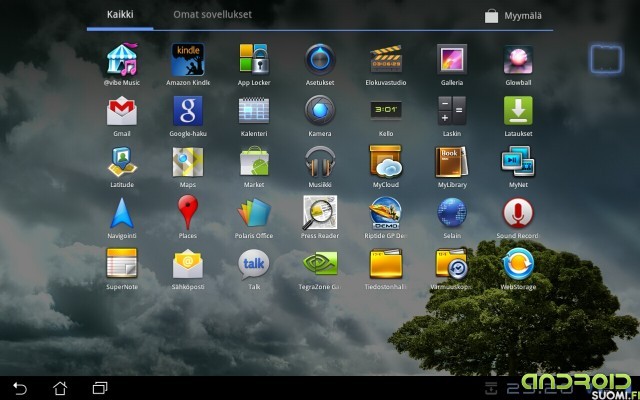
Task: Open the @vibe Music app
Action: (x=122, y=60)
